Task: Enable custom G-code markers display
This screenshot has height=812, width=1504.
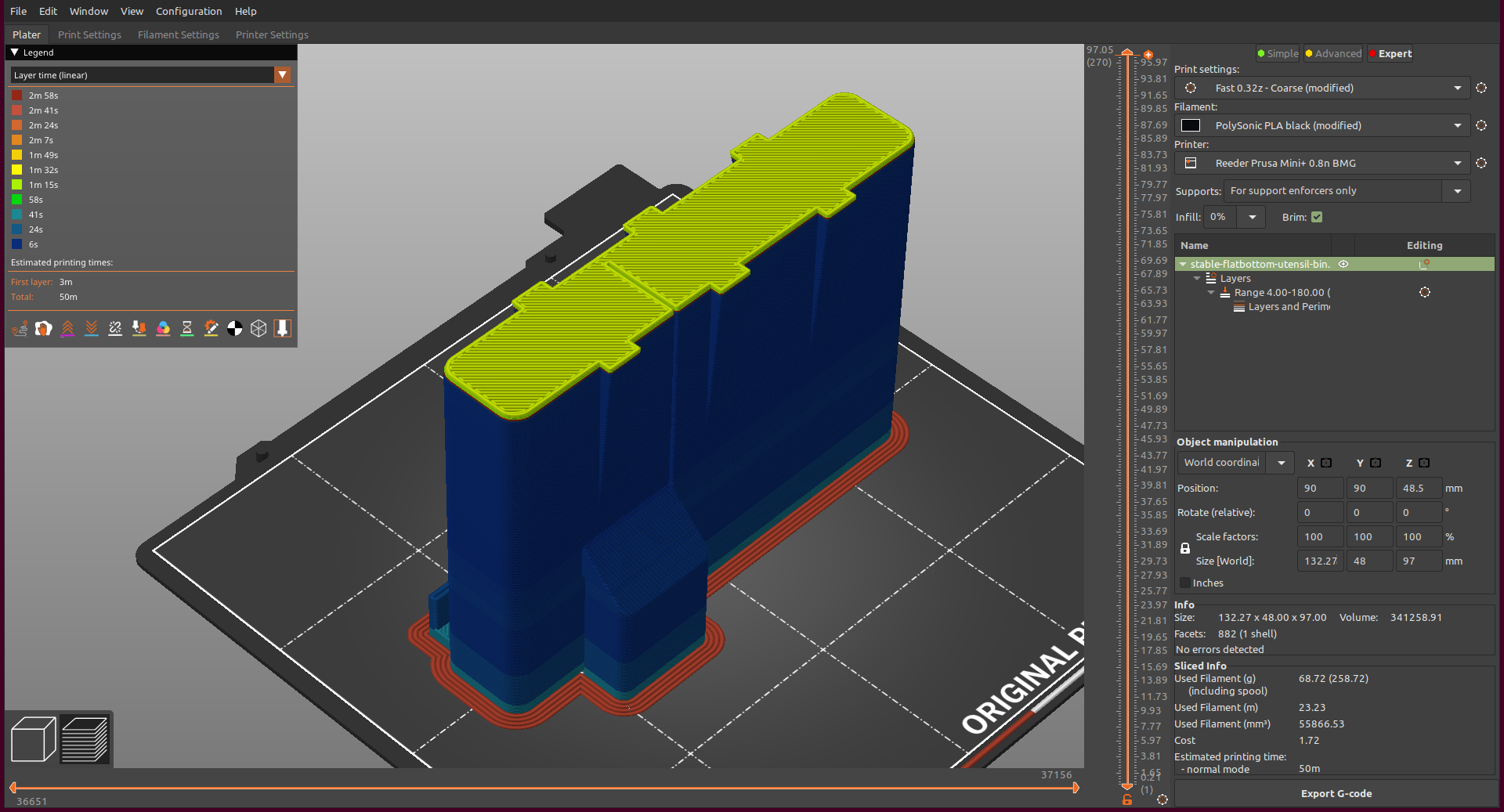Action: click(211, 328)
